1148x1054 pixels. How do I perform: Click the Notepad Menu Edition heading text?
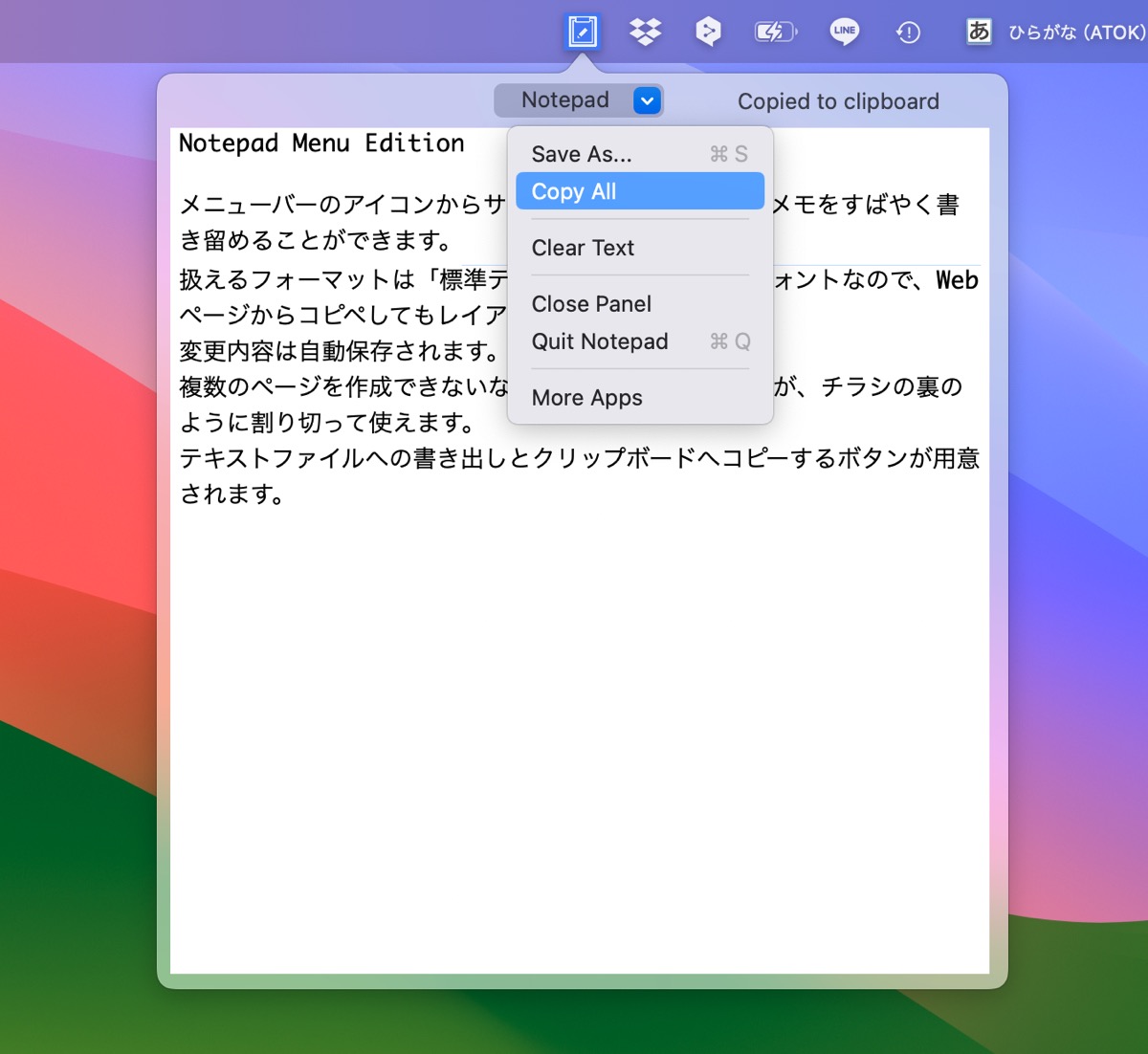point(320,143)
